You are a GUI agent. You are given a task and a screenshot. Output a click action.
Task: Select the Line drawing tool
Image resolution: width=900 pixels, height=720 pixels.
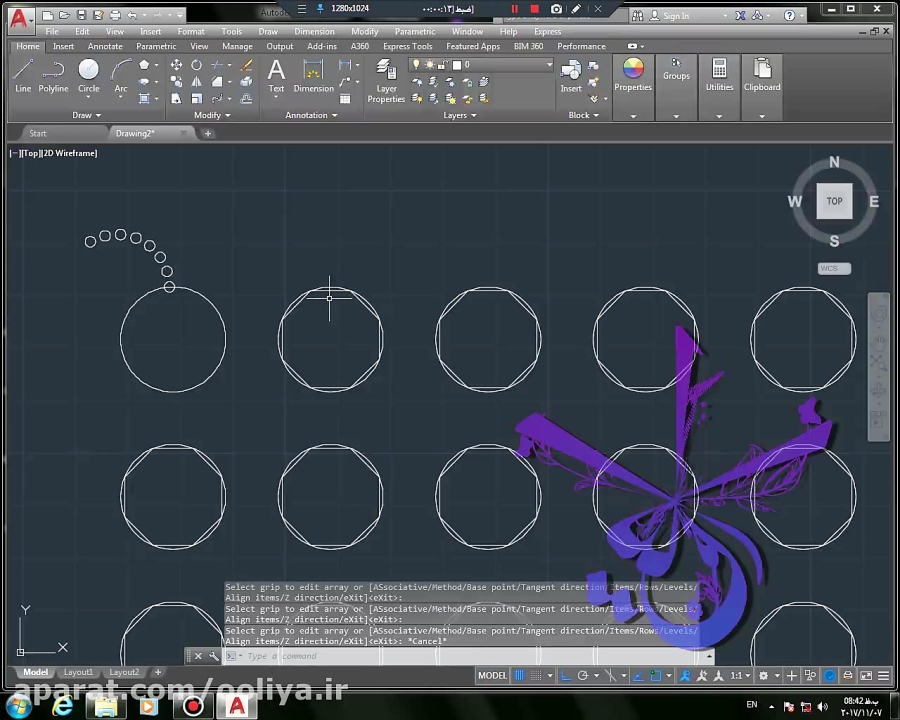23,75
